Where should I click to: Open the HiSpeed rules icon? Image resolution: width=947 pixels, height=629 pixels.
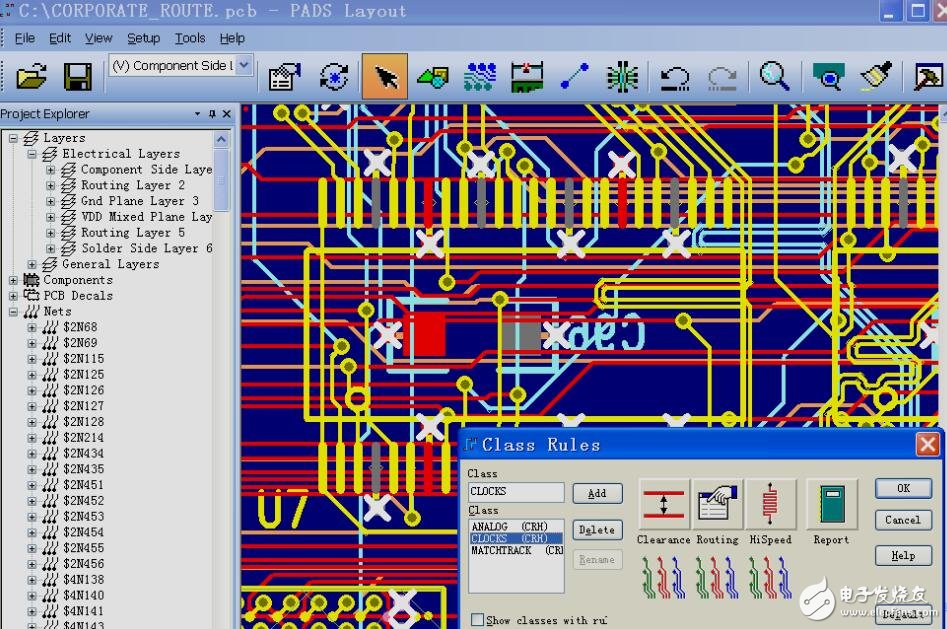770,504
